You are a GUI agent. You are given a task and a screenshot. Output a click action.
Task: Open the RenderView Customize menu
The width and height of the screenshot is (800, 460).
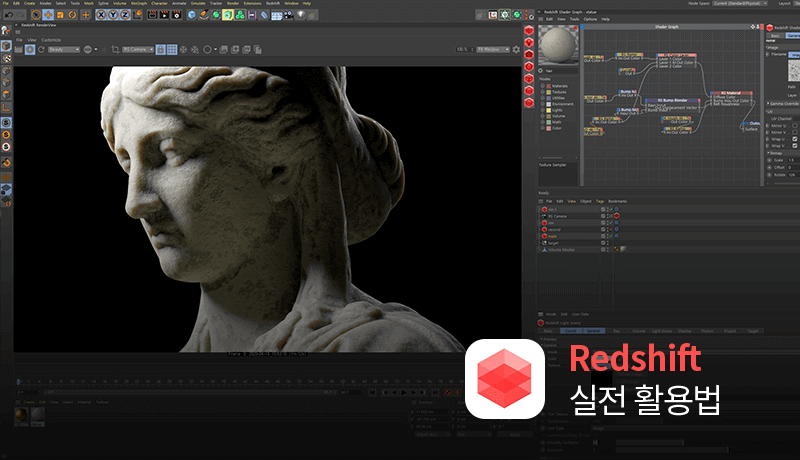coord(51,40)
